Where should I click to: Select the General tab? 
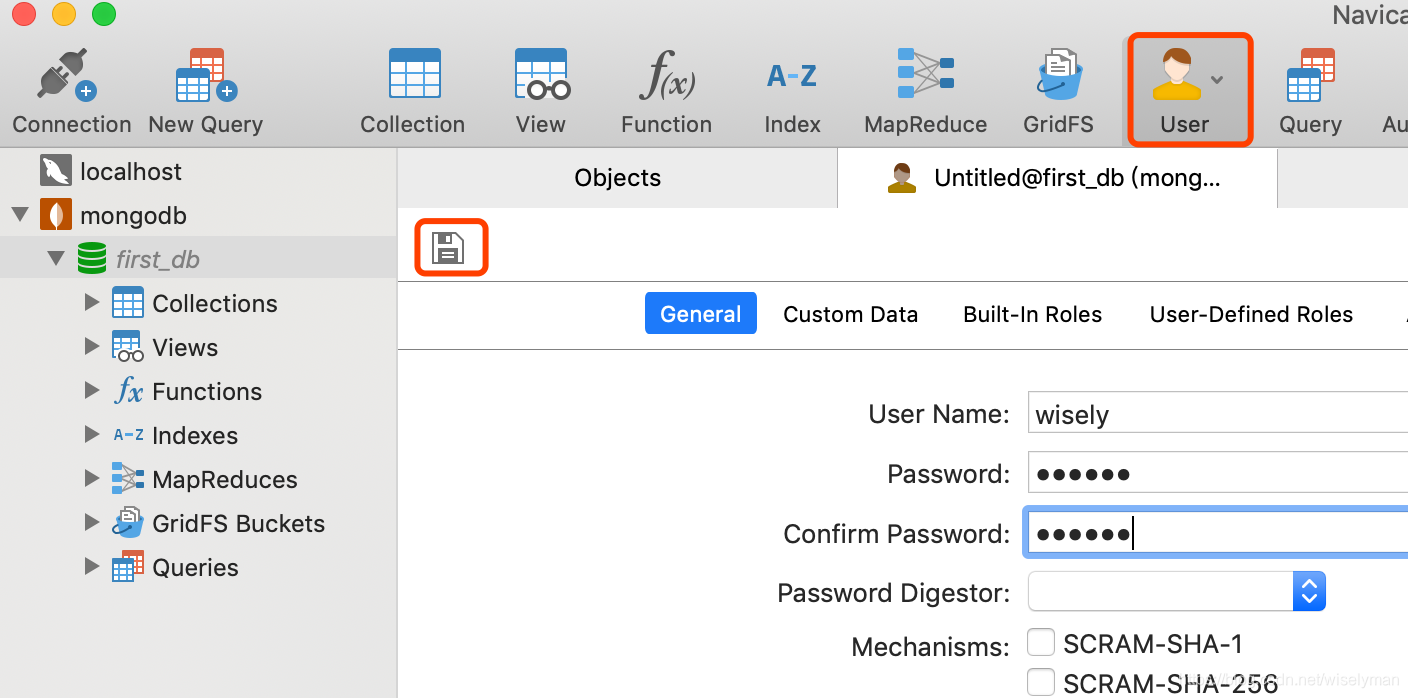point(701,314)
